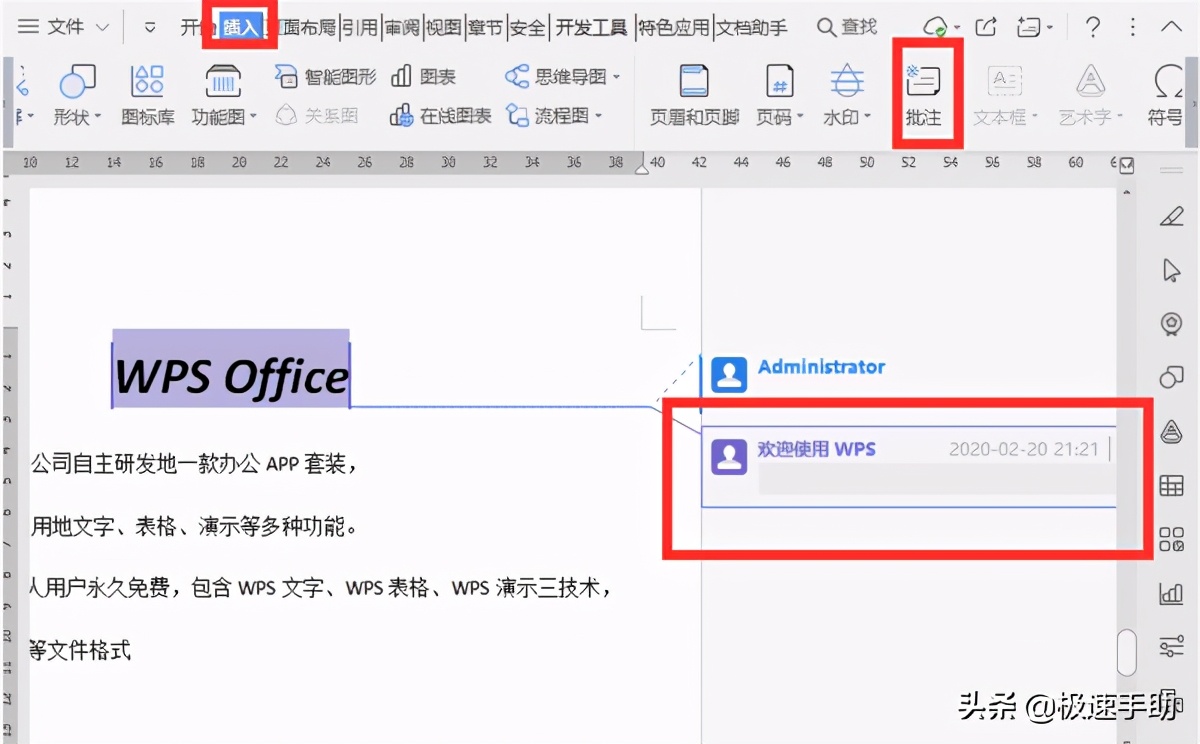1200x744 pixels.
Task: Expand the 思维导图 dropdown arrow
Action: tap(616, 77)
